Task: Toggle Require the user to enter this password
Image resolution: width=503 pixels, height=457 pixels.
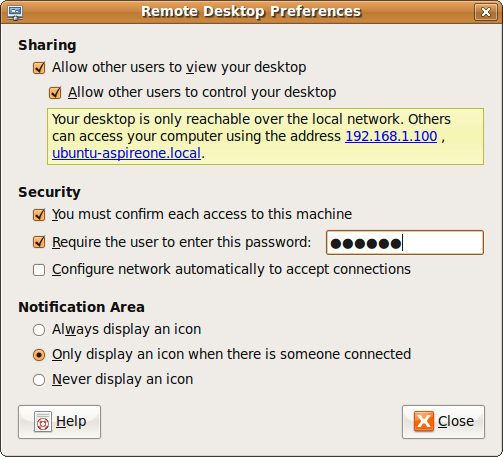Action: [x=39, y=242]
